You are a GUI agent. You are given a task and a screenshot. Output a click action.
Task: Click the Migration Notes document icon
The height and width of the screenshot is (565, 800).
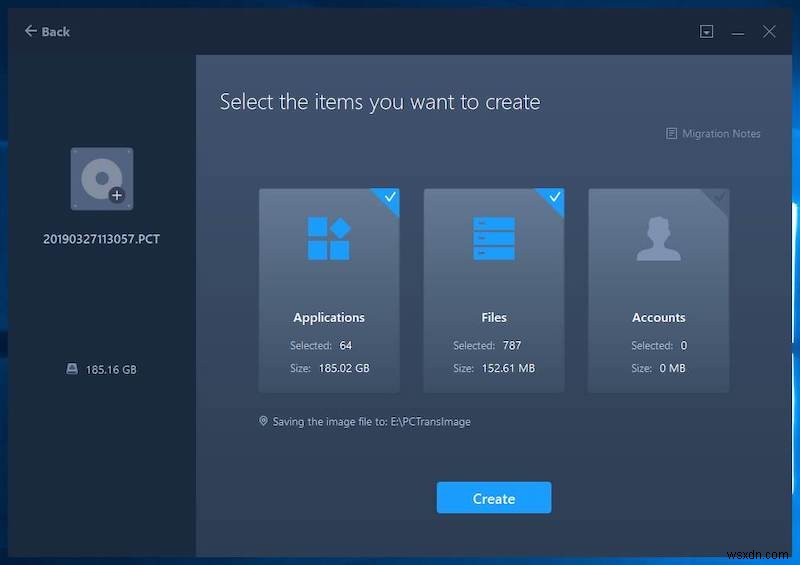(x=671, y=134)
